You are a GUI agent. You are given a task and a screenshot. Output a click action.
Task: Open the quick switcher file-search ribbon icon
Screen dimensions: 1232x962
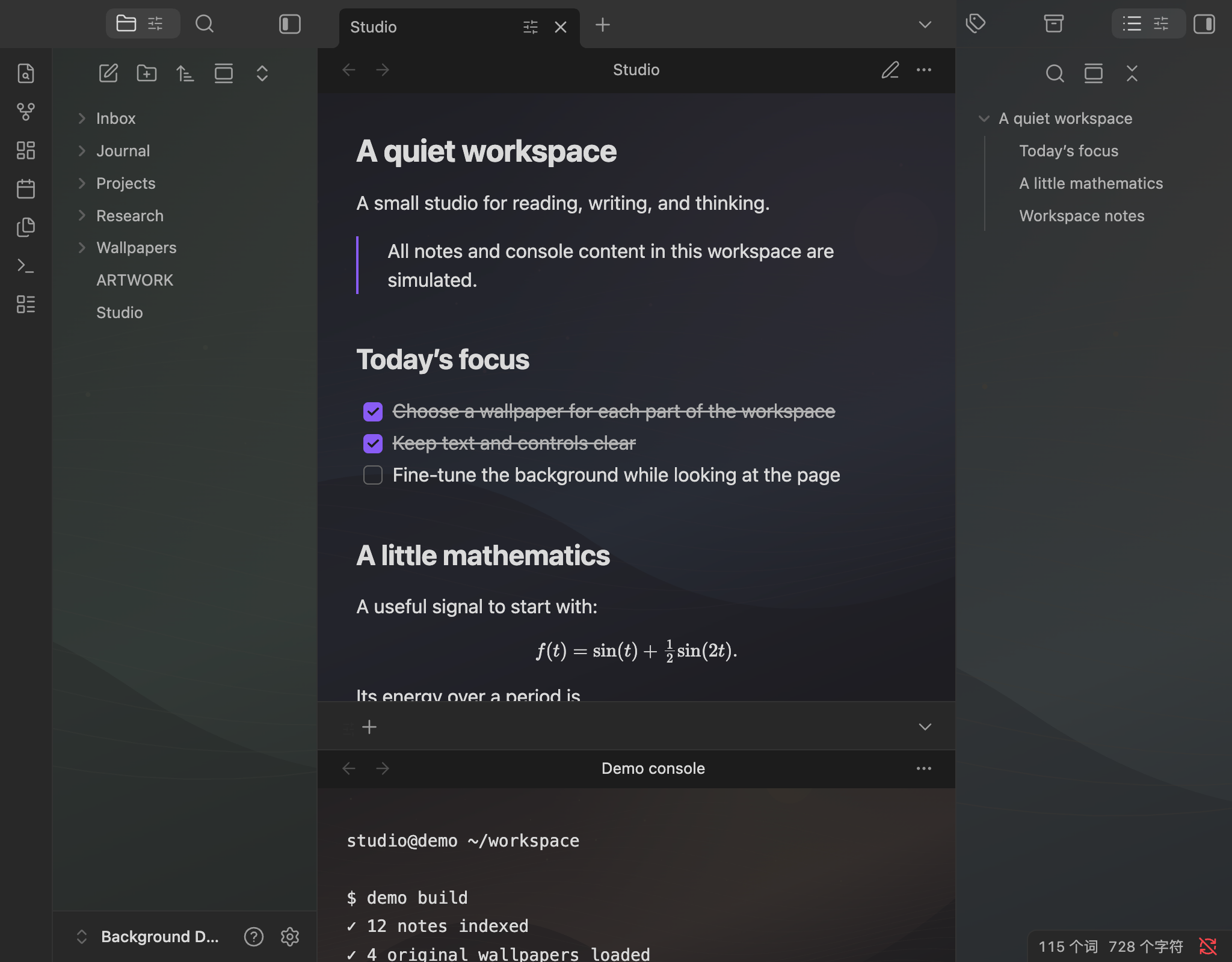26,73
